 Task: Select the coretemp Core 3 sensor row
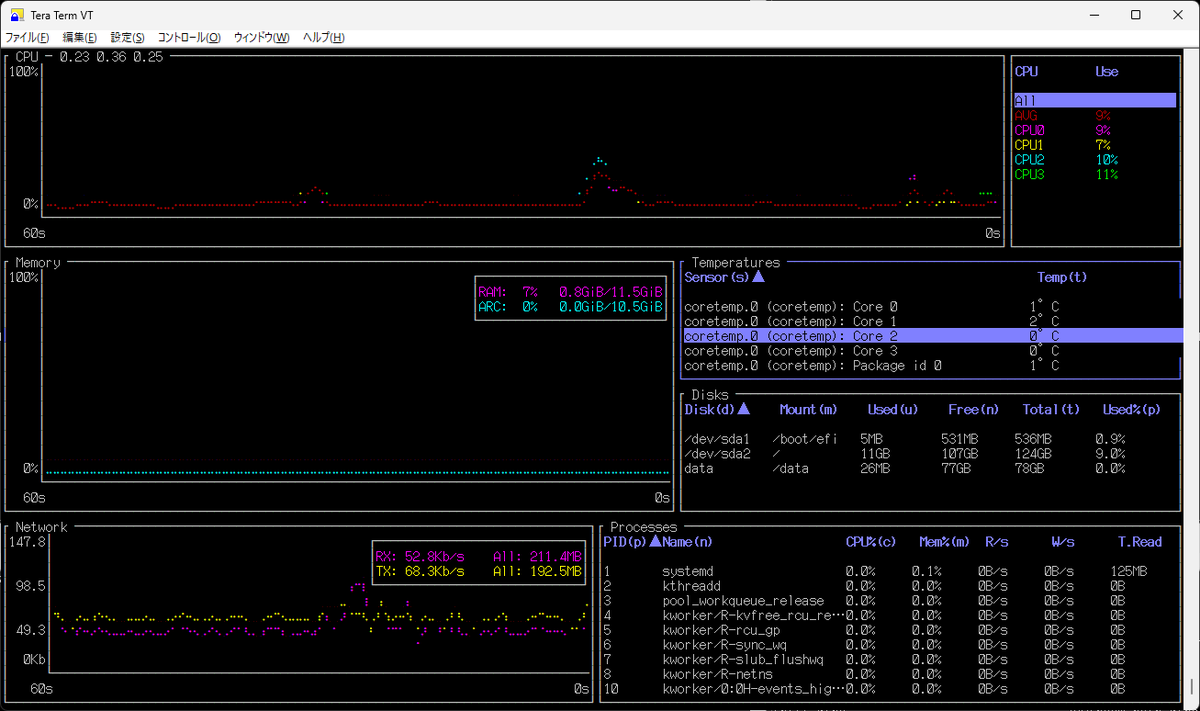coord(932,351)
